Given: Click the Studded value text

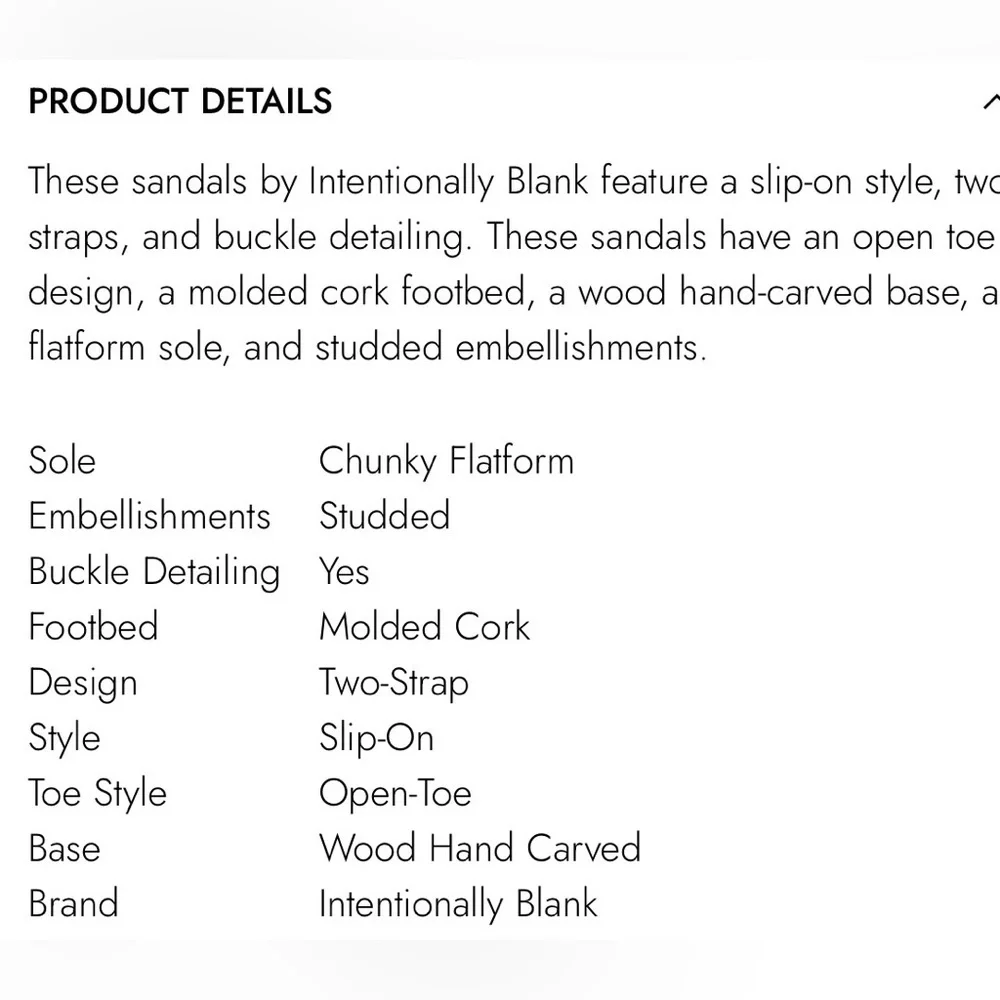Looking at the screenshot, I should (x=385, y=515).
